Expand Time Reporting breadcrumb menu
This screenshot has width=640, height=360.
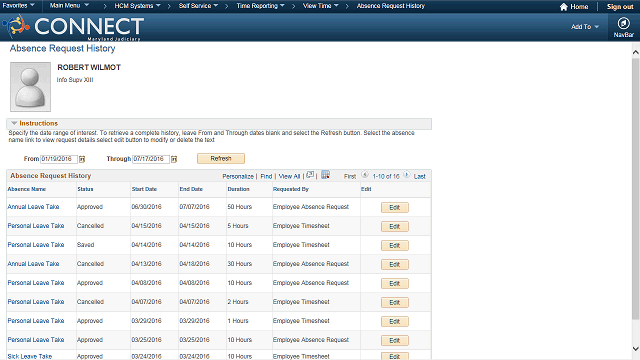point(260,6)
